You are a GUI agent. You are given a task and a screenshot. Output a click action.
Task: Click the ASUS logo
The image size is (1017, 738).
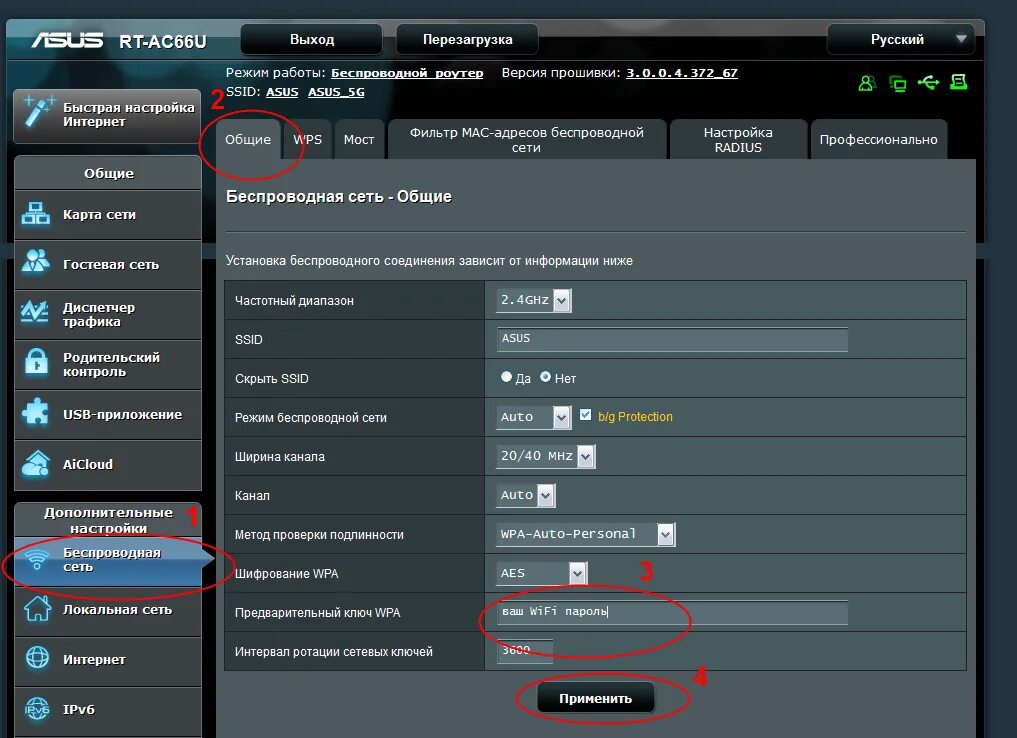coord(67,40)
